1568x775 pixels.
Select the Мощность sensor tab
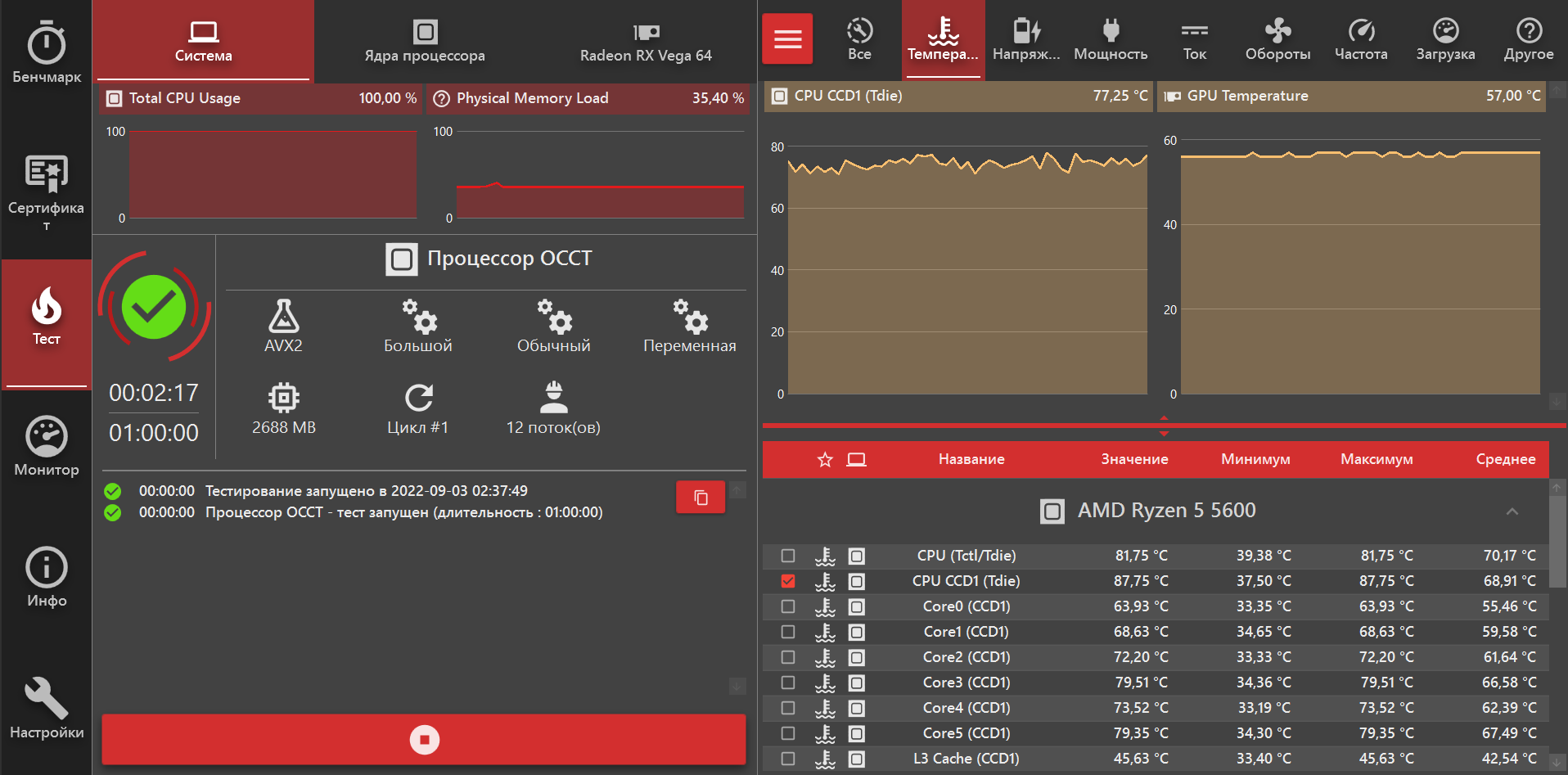click(x=1111, y=39)
